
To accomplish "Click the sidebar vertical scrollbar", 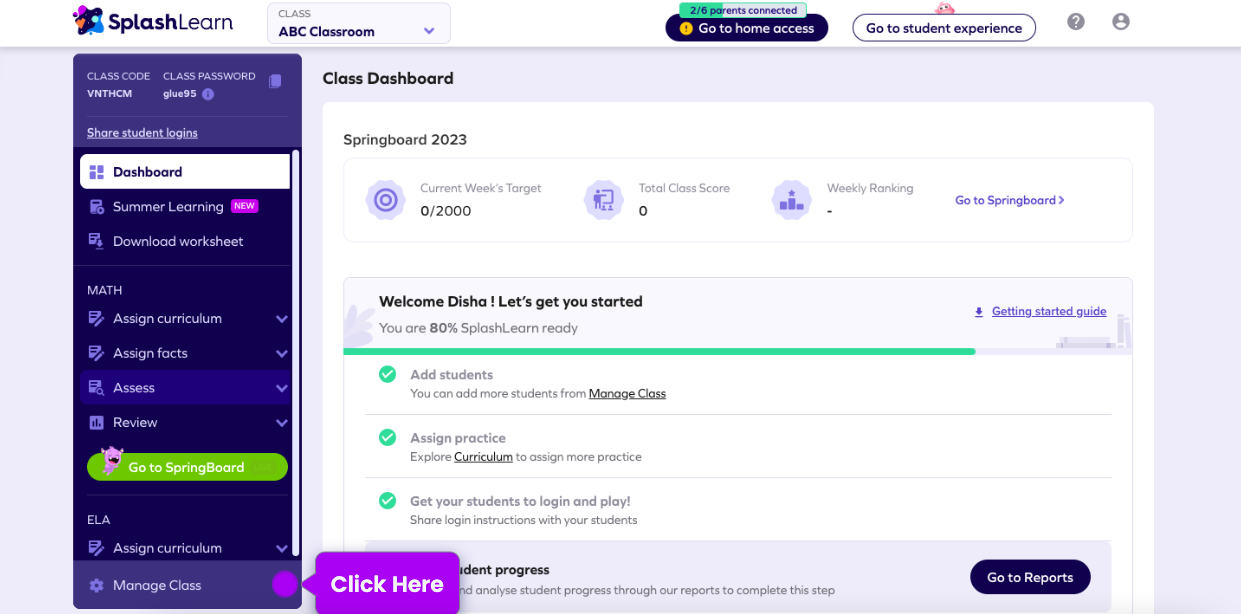I will pos(295,350).
